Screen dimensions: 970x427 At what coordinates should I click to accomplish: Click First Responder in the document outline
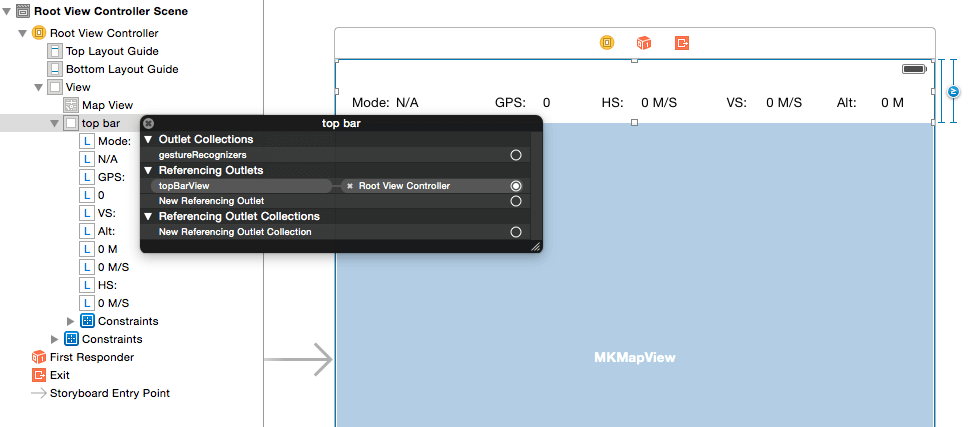tap(91, 357)
